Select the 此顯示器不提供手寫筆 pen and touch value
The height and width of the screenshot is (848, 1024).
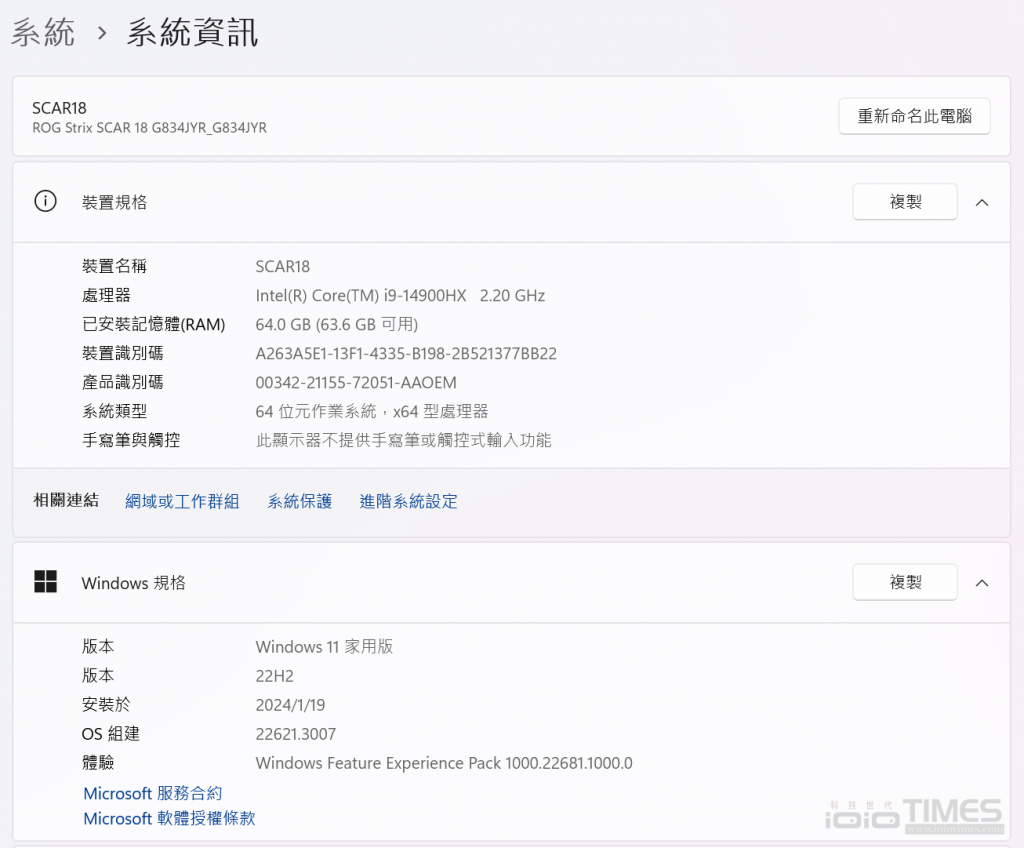[404, 440]
